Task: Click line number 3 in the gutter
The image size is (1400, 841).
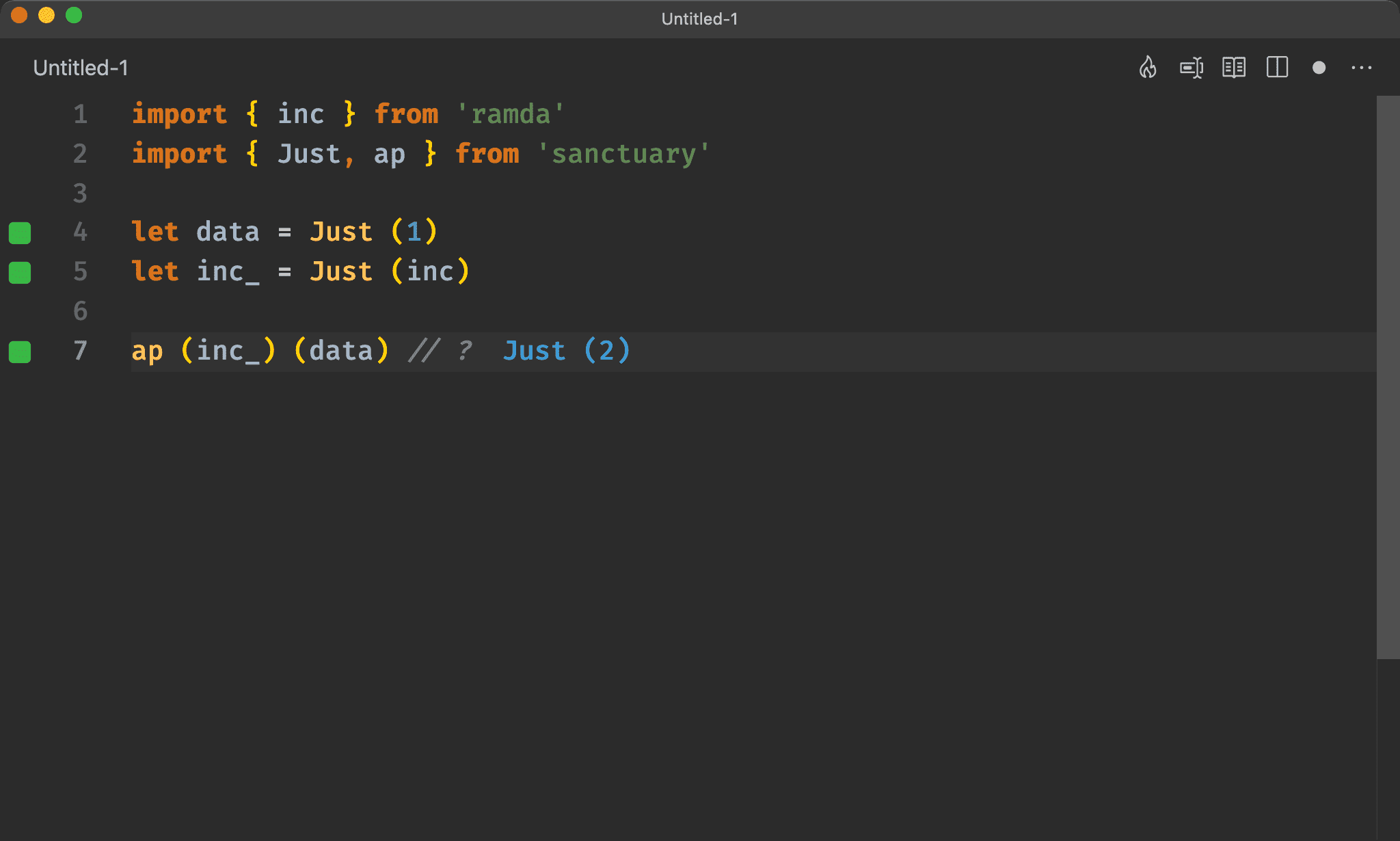Action: click(x=80, y=193)
